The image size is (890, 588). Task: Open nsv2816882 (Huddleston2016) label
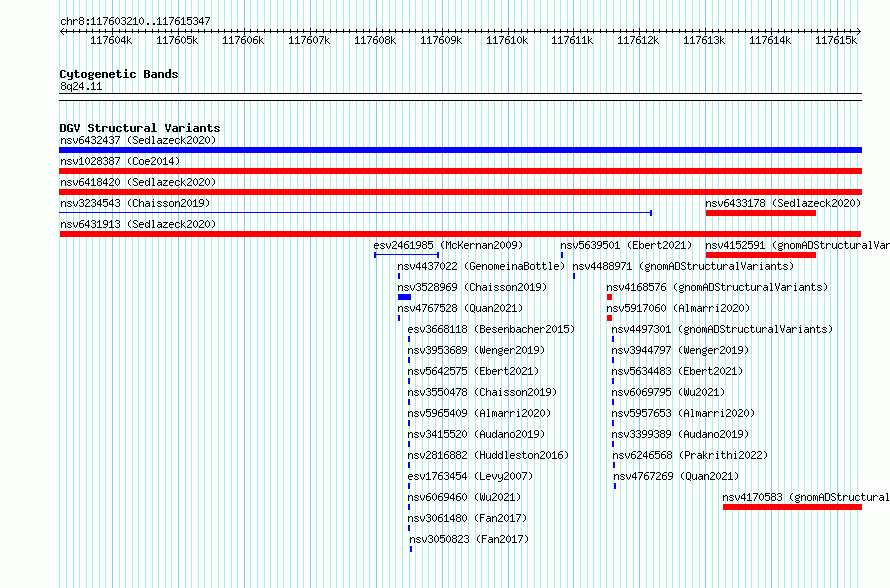[488, 455]
